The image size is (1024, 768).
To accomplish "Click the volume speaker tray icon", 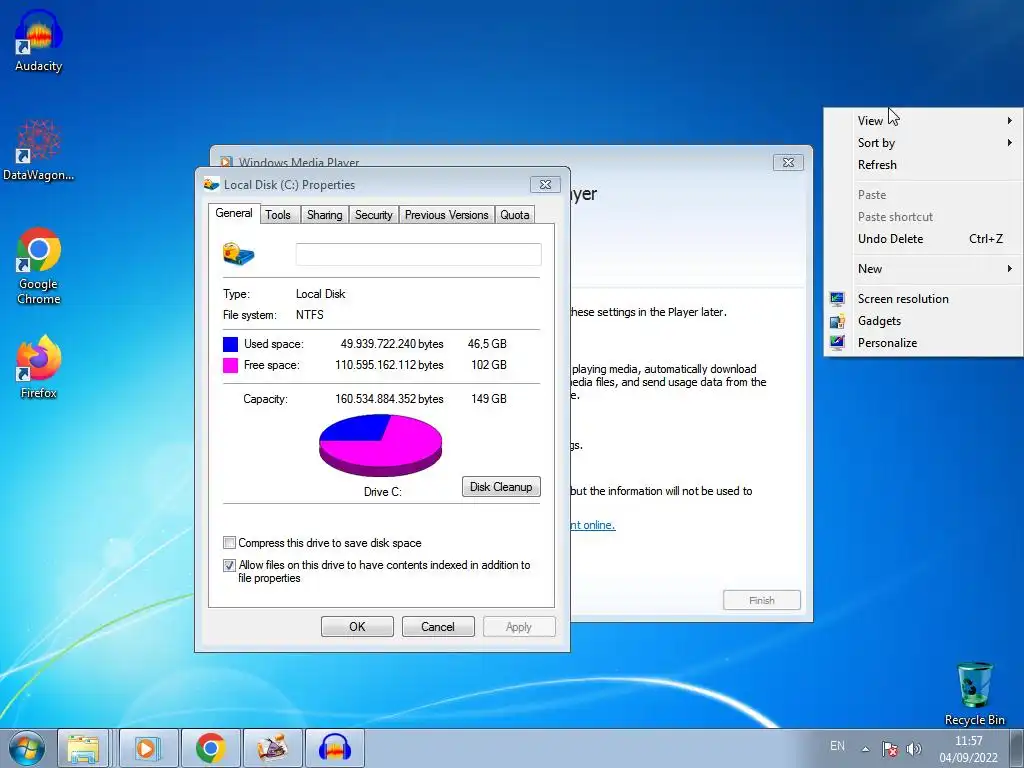I will click(914, 748).
